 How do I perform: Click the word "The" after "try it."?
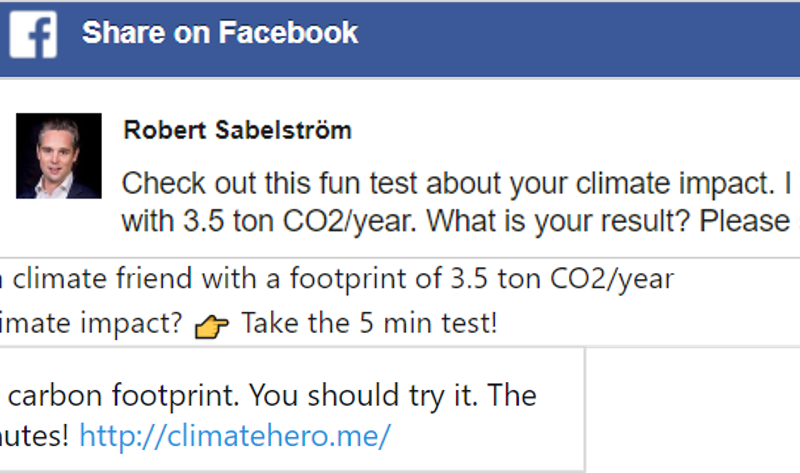click(512, 396)
